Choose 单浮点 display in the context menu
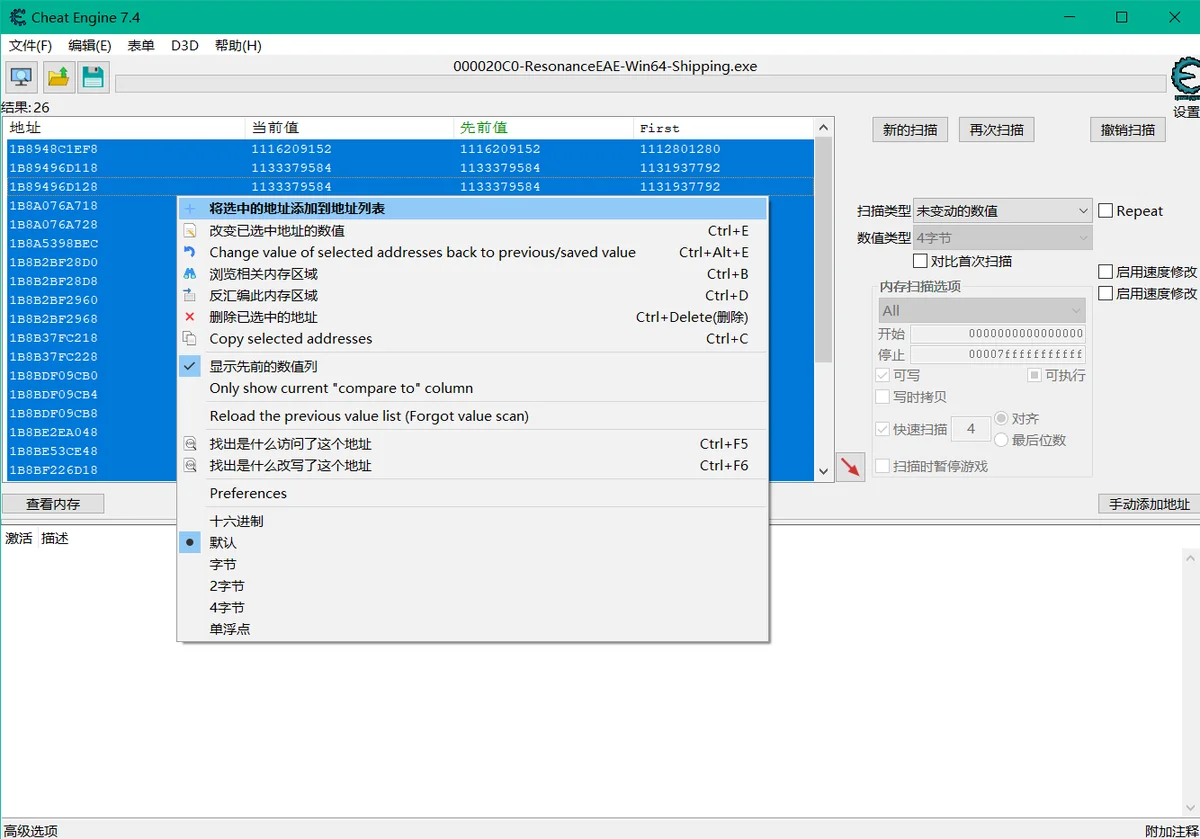This screenshot has width=1200, height=839. point(472,629)
